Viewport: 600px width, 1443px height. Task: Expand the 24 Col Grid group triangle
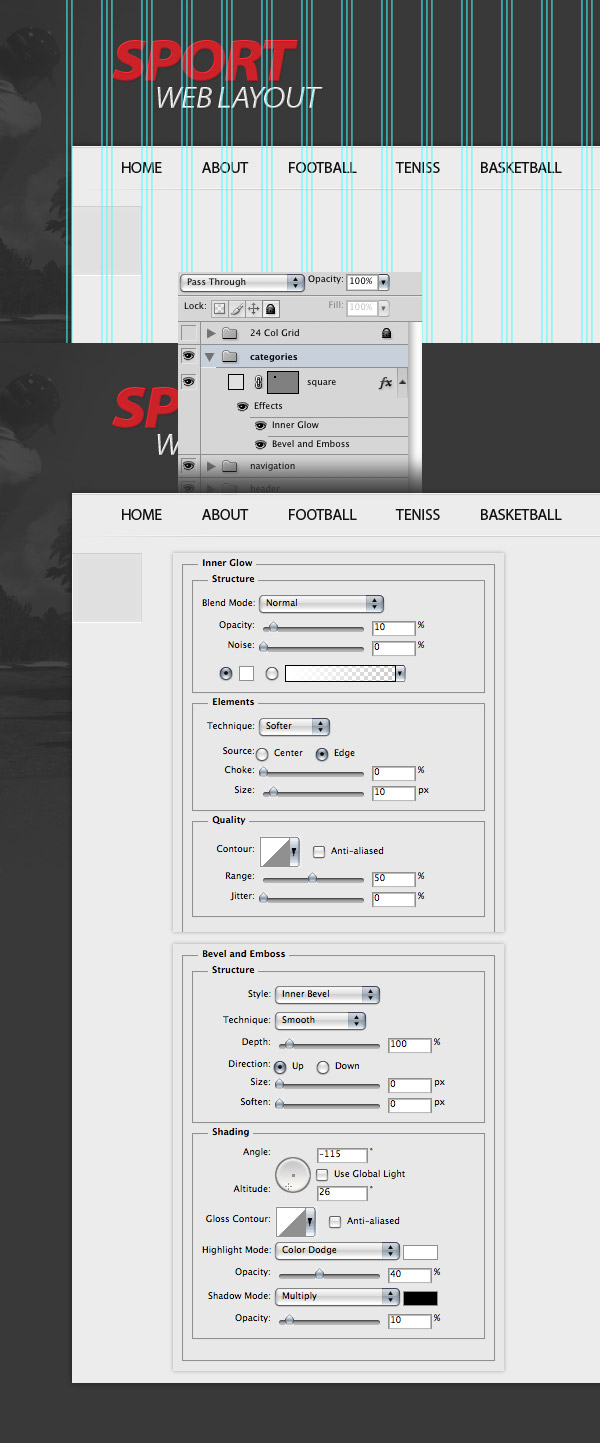(211, 333)
